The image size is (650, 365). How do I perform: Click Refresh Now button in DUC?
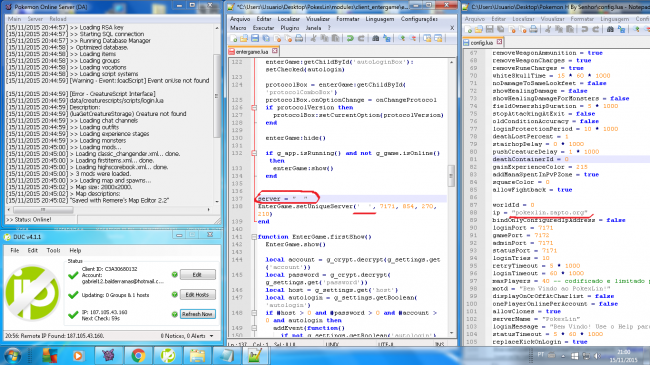click(x=197, y=314)
